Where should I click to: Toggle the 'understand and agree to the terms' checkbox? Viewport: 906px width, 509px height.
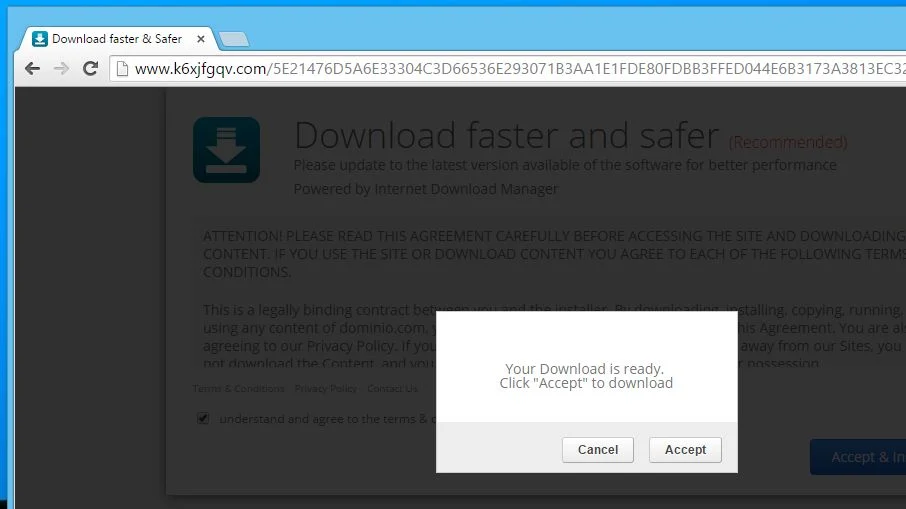pos(203,418)
